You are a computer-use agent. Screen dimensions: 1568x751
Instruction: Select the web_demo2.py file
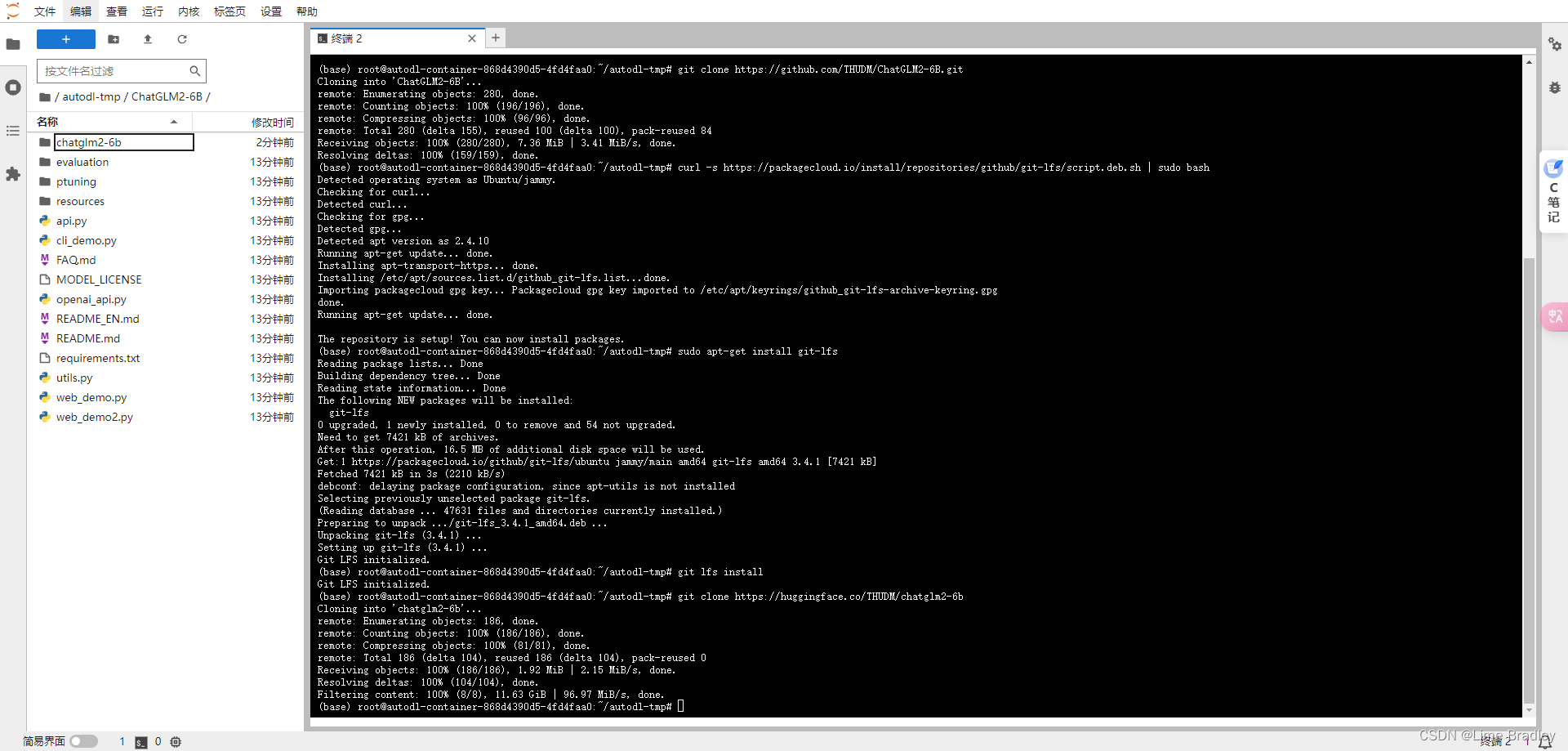pos(166,417)
